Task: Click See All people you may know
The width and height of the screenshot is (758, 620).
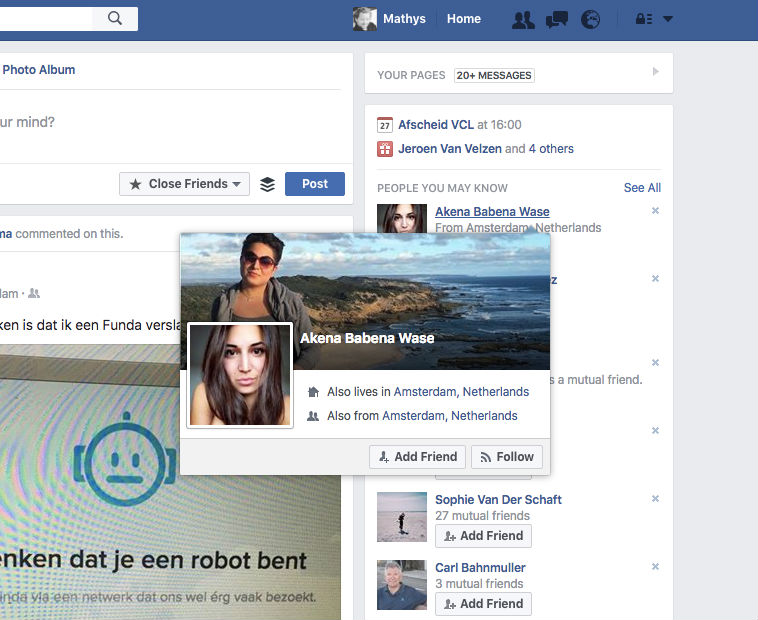Action: tap(642, 188)
